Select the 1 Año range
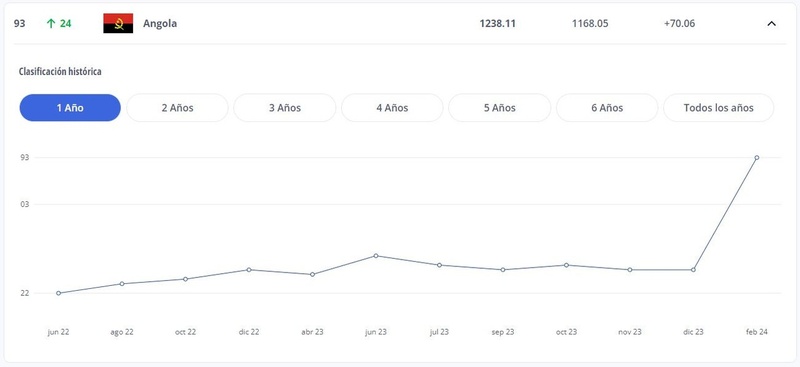Screen dimensions: 800x367 (70, 108)
